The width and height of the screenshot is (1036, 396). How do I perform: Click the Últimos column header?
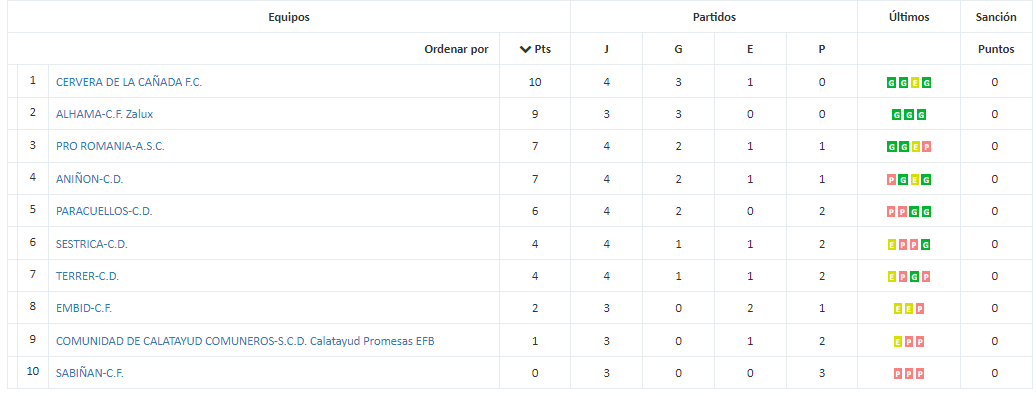[x=909, y=17]
